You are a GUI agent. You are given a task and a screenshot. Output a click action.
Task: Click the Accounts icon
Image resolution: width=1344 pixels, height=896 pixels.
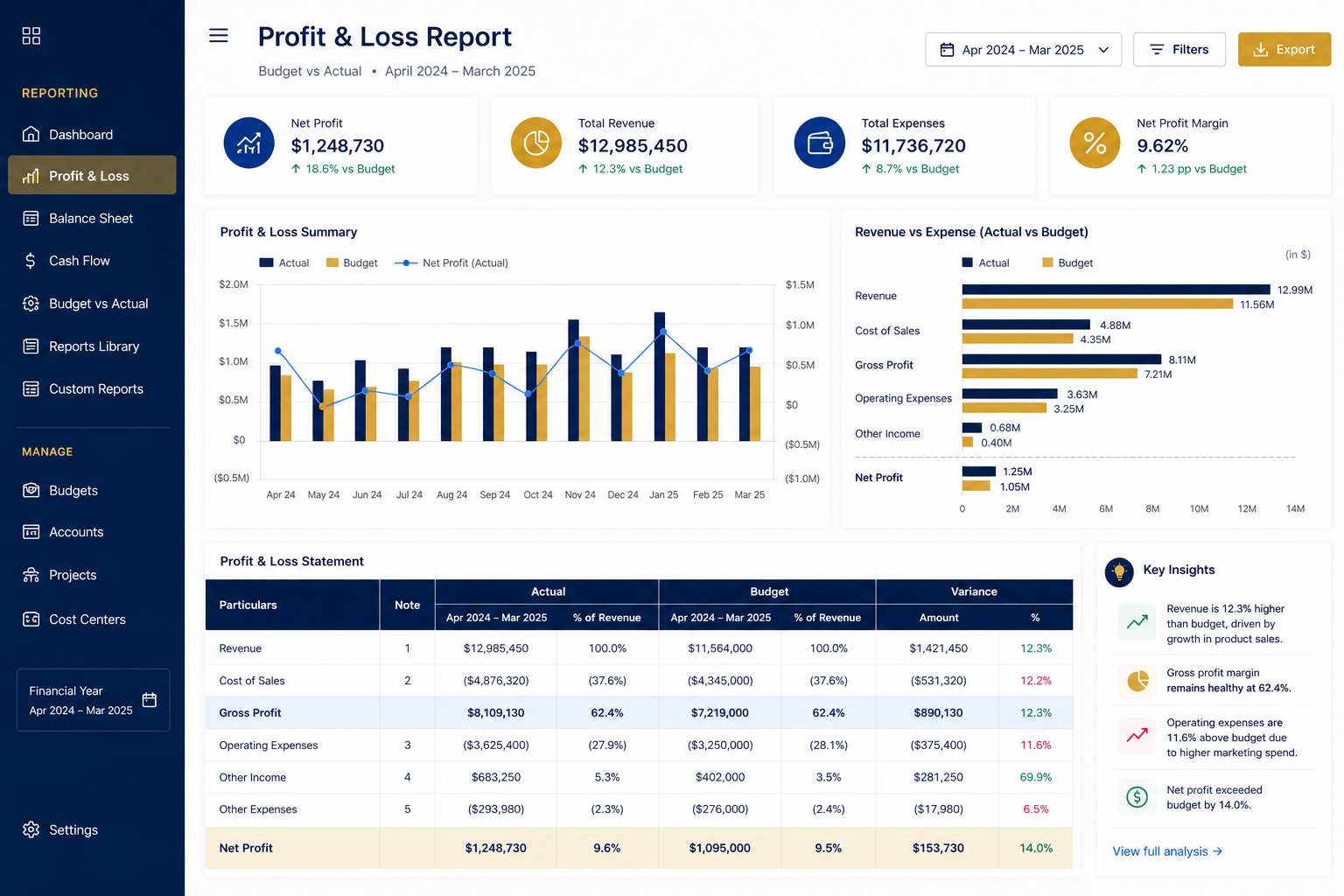[31, 531]
